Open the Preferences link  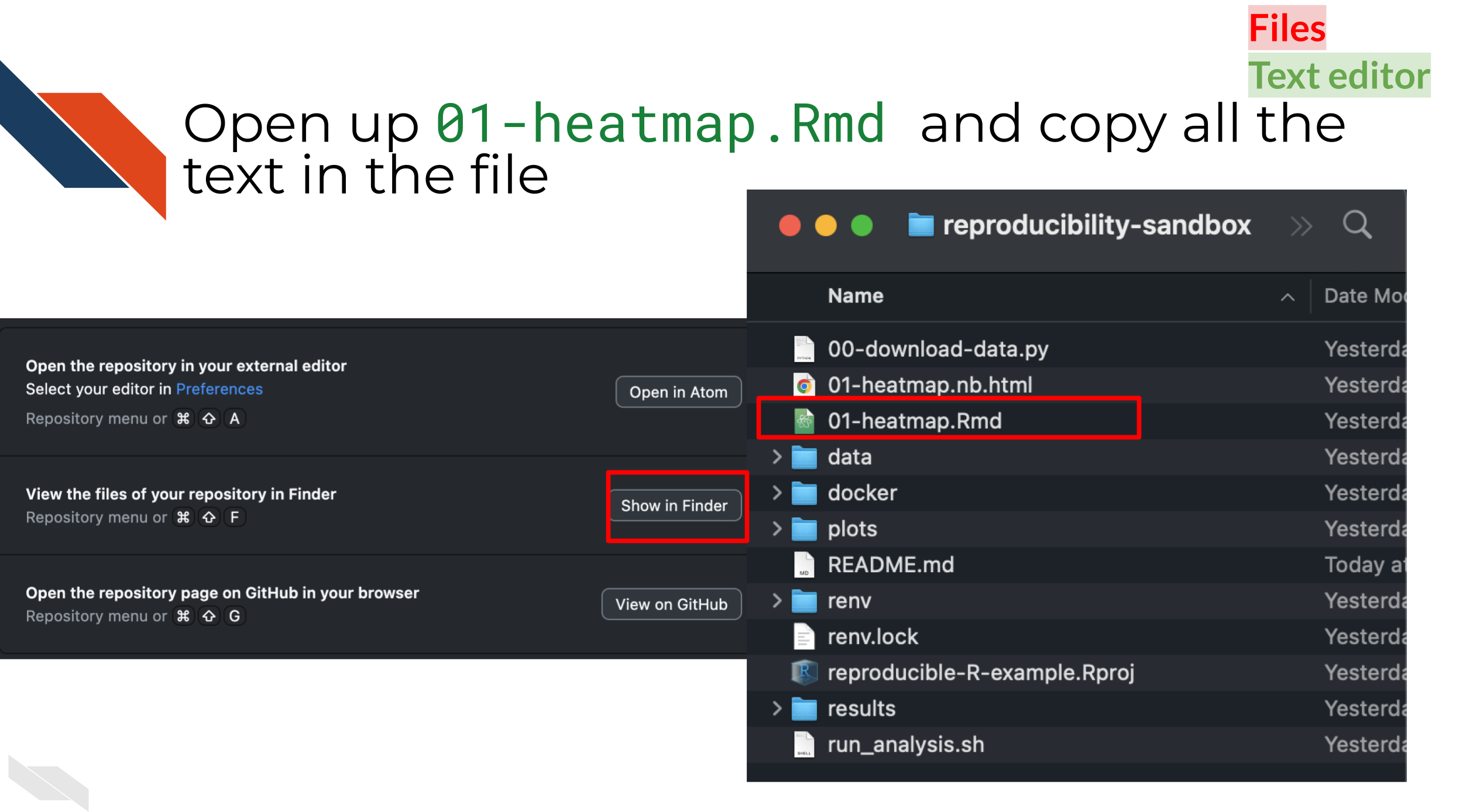[x=219, y=389]
